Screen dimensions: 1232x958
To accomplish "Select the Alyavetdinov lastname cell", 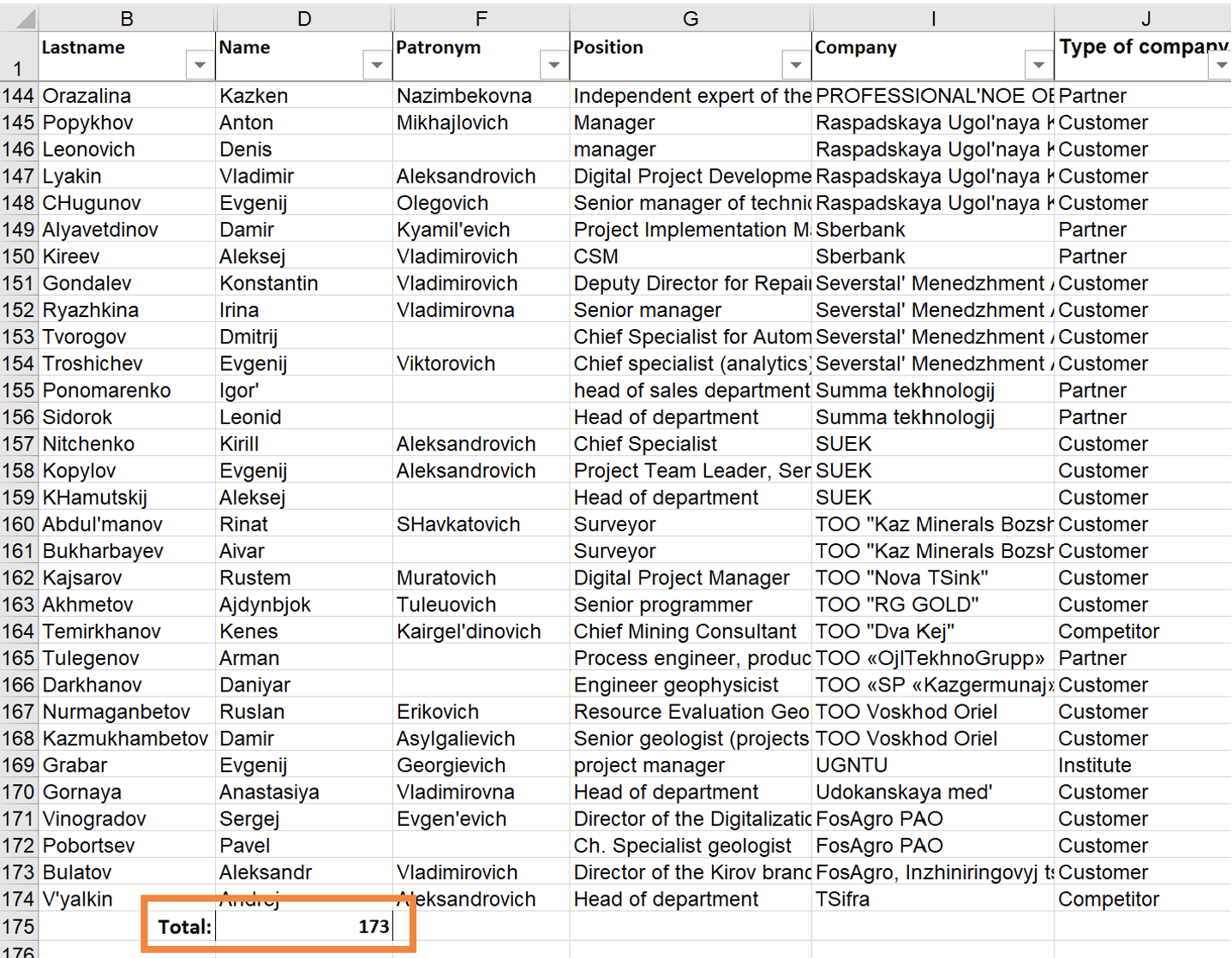I will coord(127,230).
